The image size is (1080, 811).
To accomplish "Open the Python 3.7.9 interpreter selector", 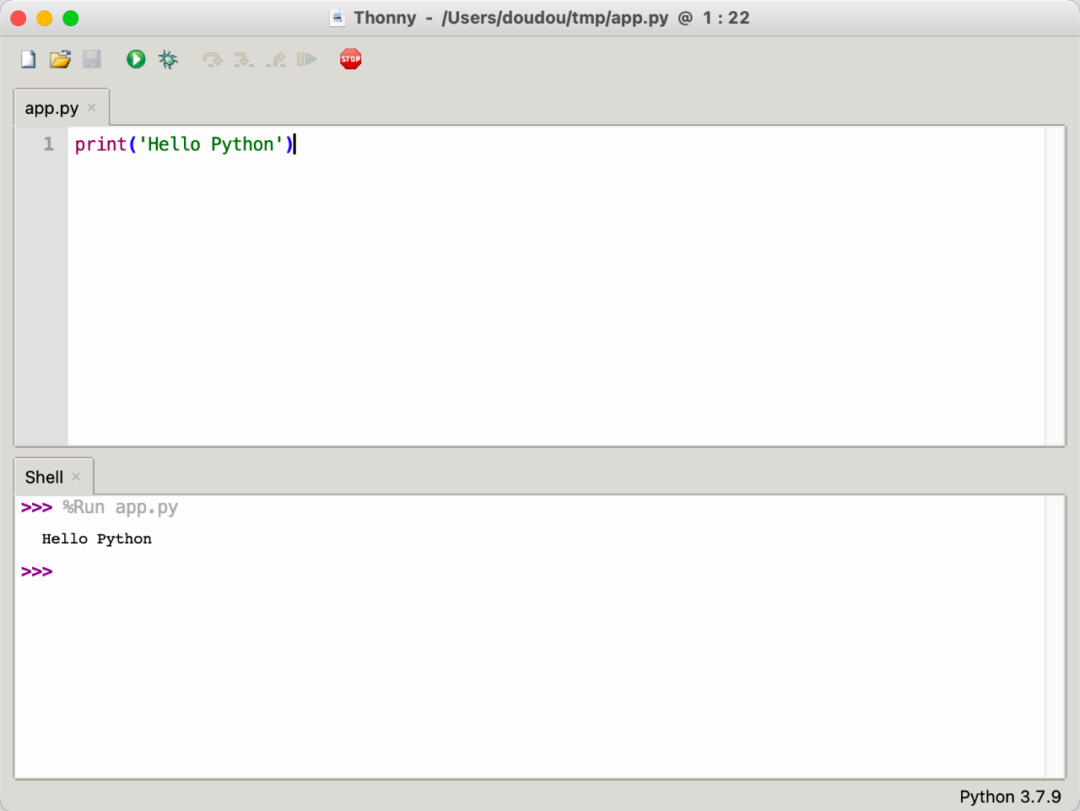I will point(1009,797).
